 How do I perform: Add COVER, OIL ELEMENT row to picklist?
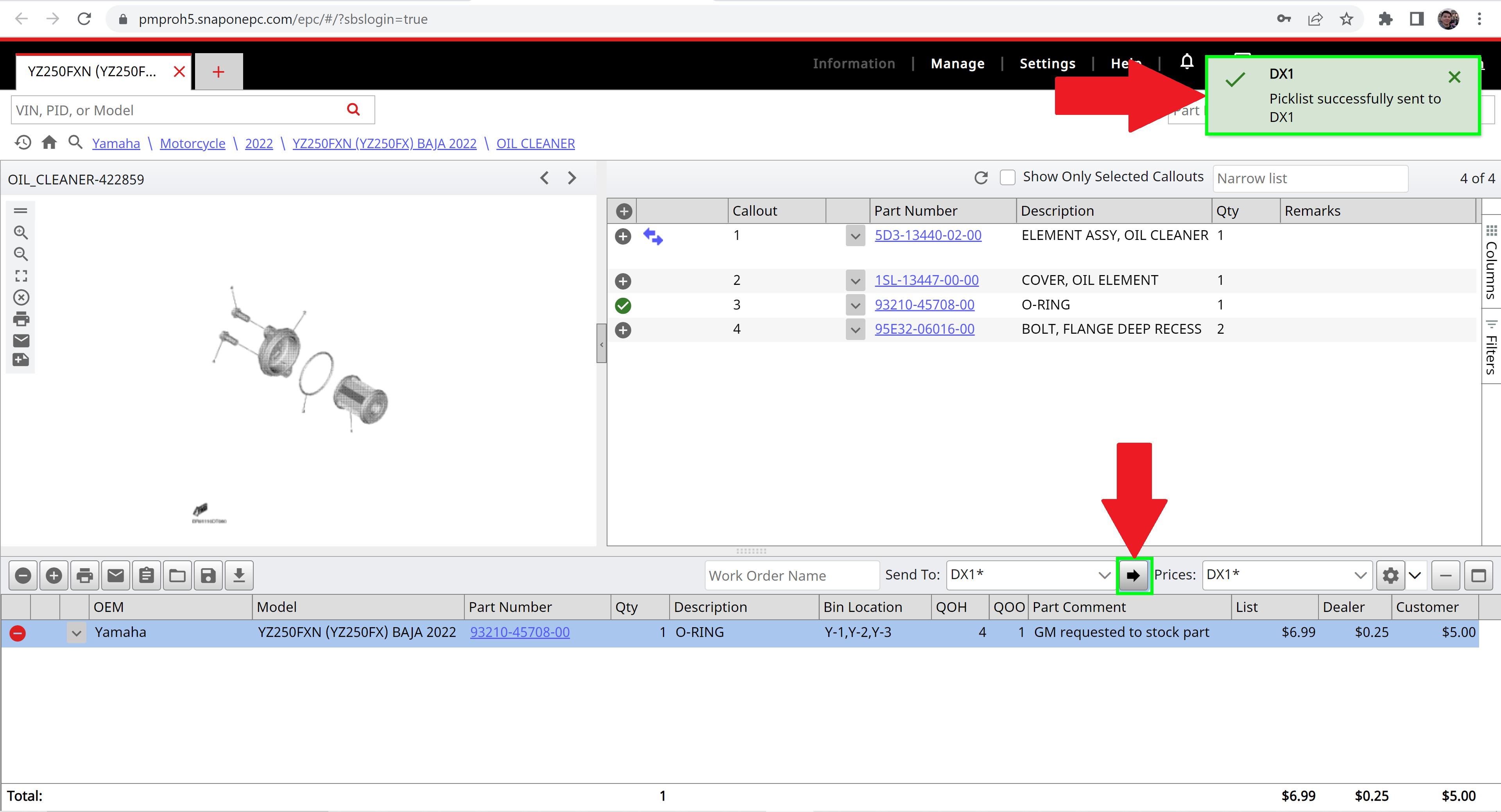coord(623,281)
